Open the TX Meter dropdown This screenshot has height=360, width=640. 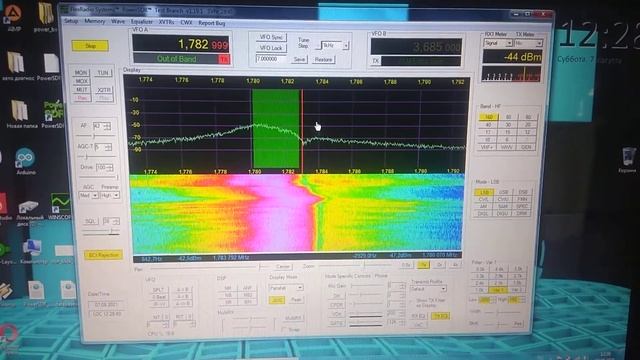pos(528,43)
